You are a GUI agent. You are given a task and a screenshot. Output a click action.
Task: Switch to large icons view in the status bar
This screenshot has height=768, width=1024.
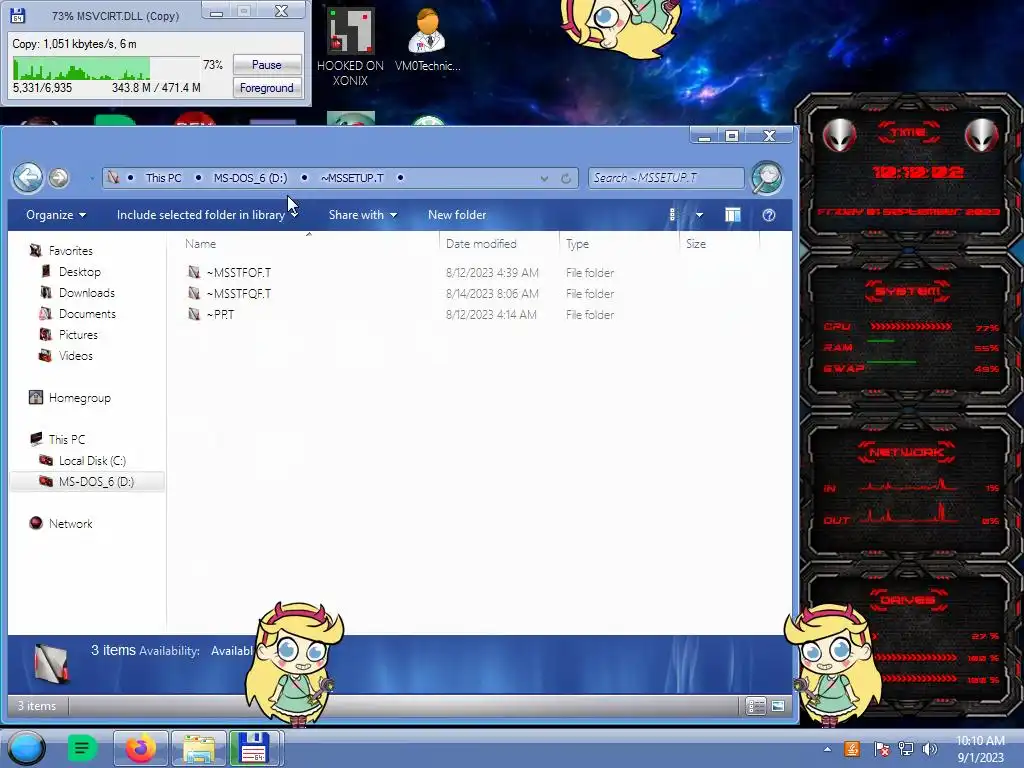(778, 706)
